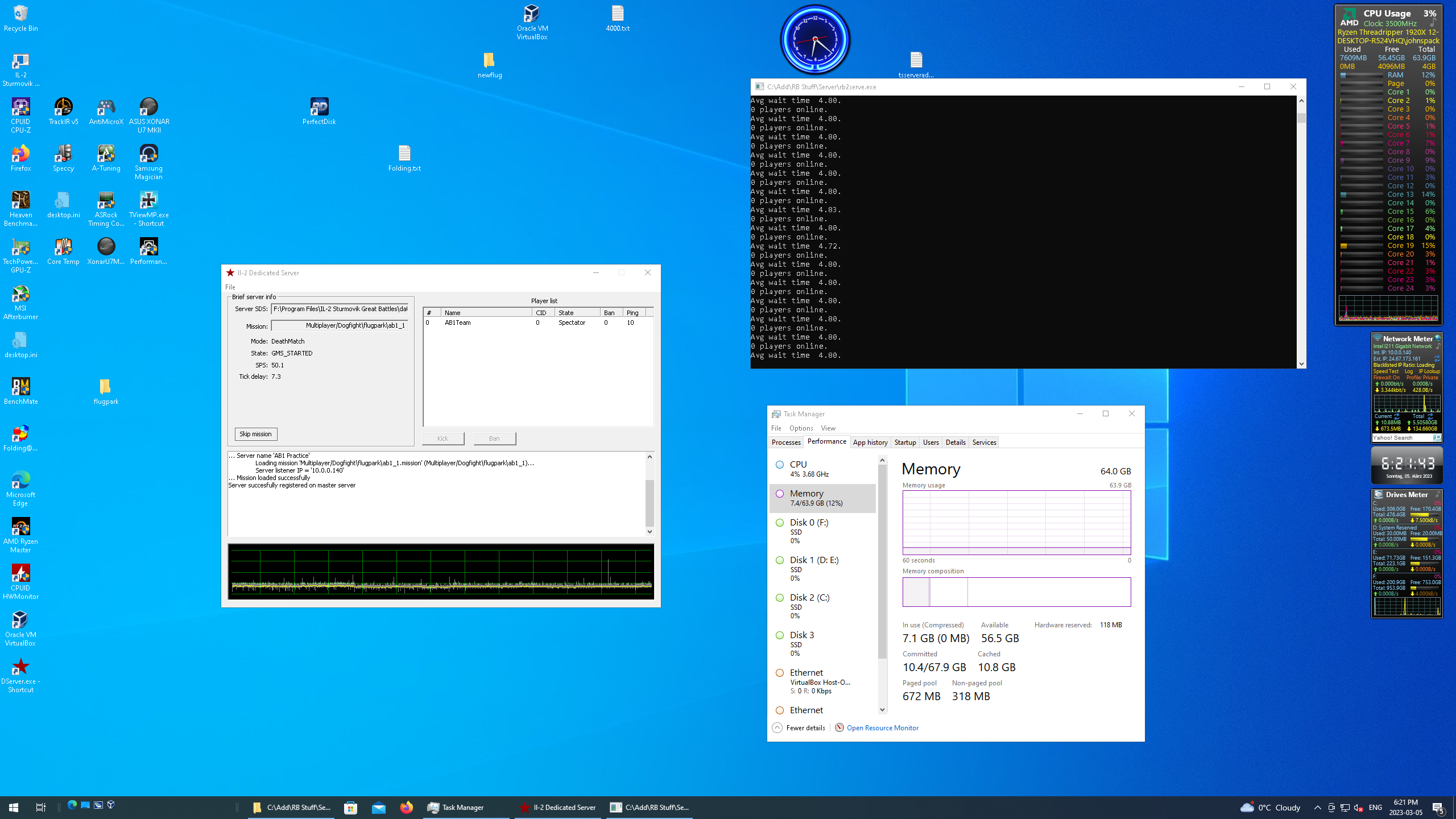Open Samsung Magician desktop icon
Image resolution: width=1456 pixels, height=819 pixels.
(149, 162)
